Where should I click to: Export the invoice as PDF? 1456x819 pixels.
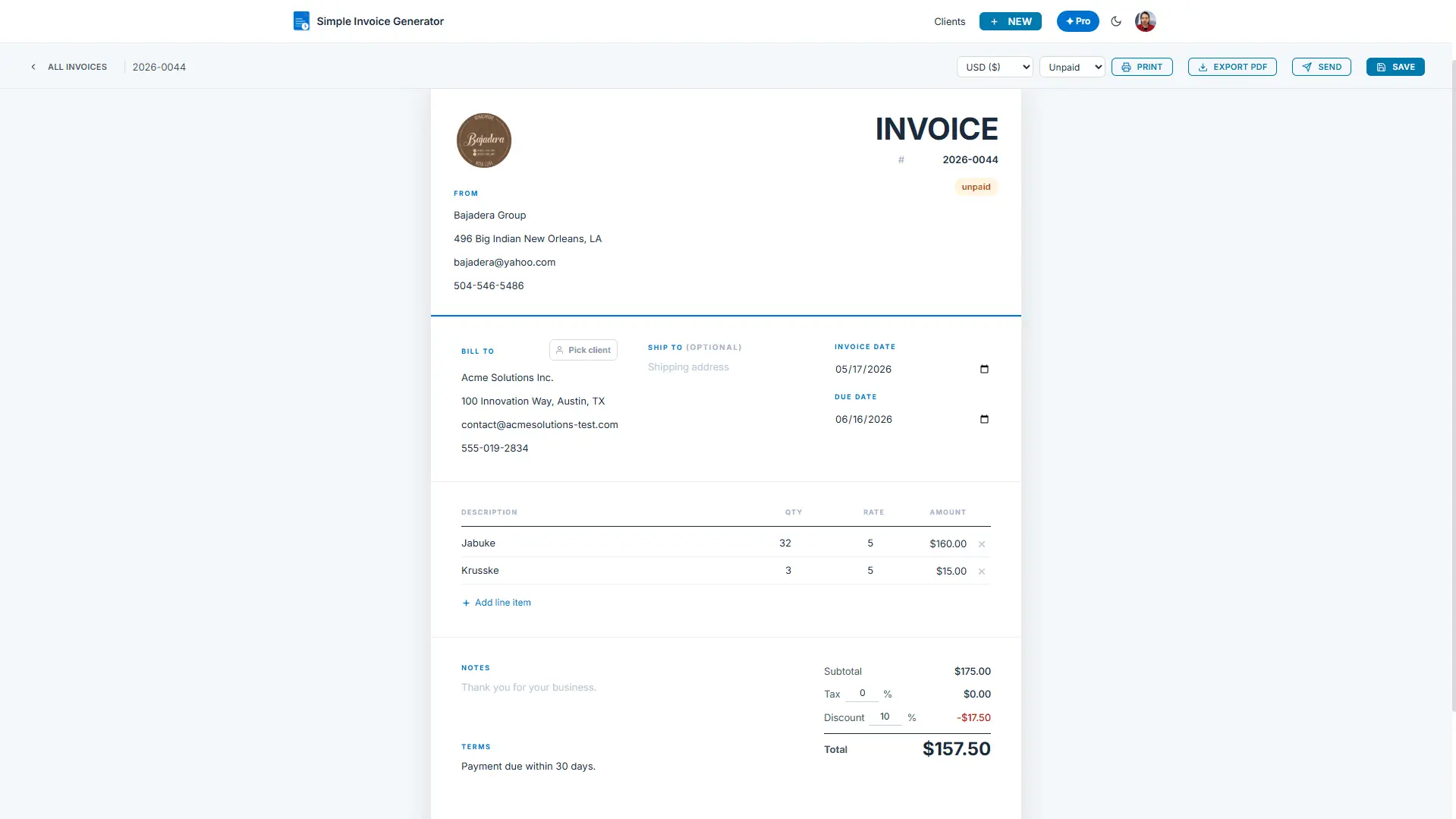(1232, 67)
